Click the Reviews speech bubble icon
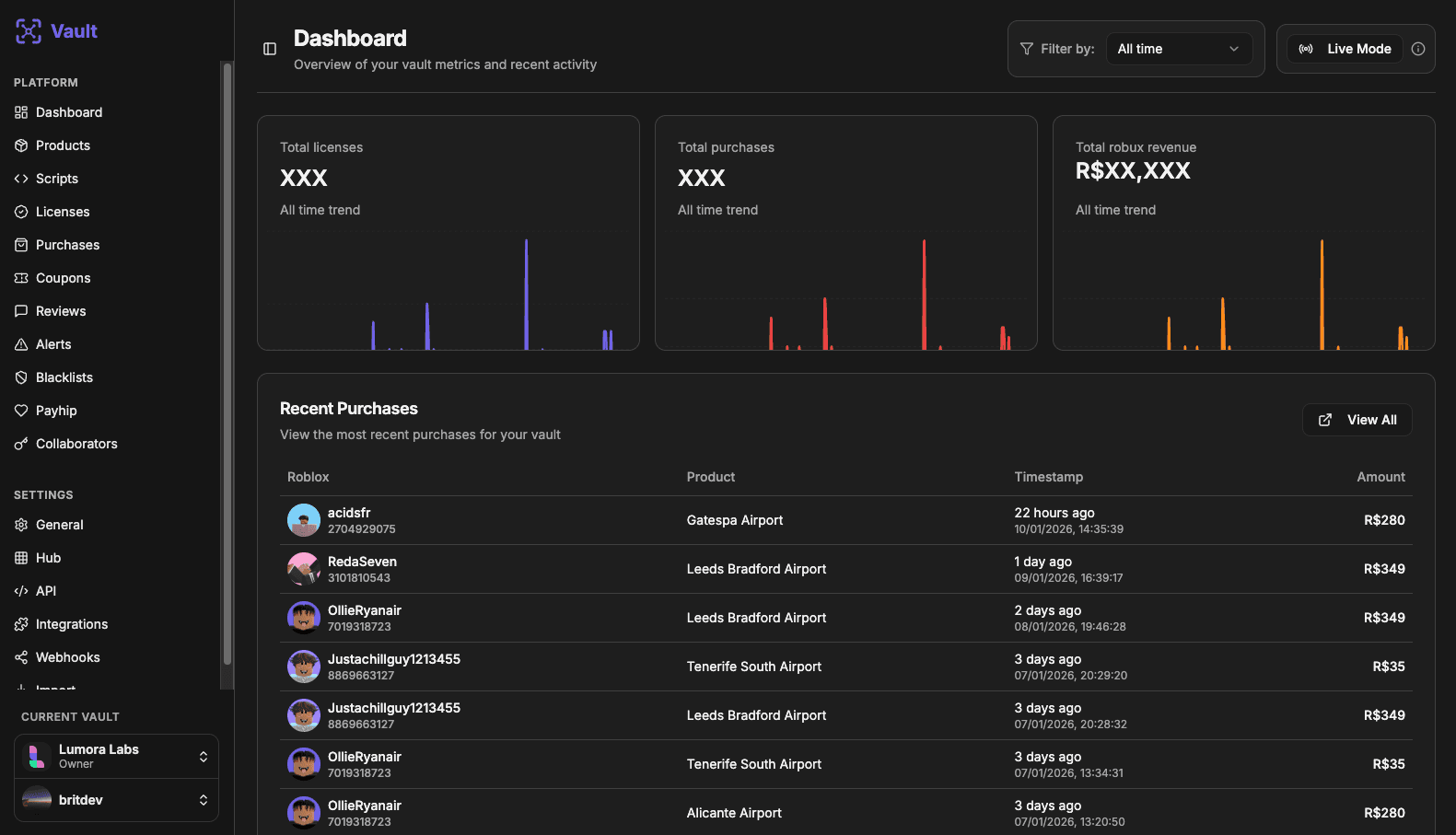 (x=21, y=311)
